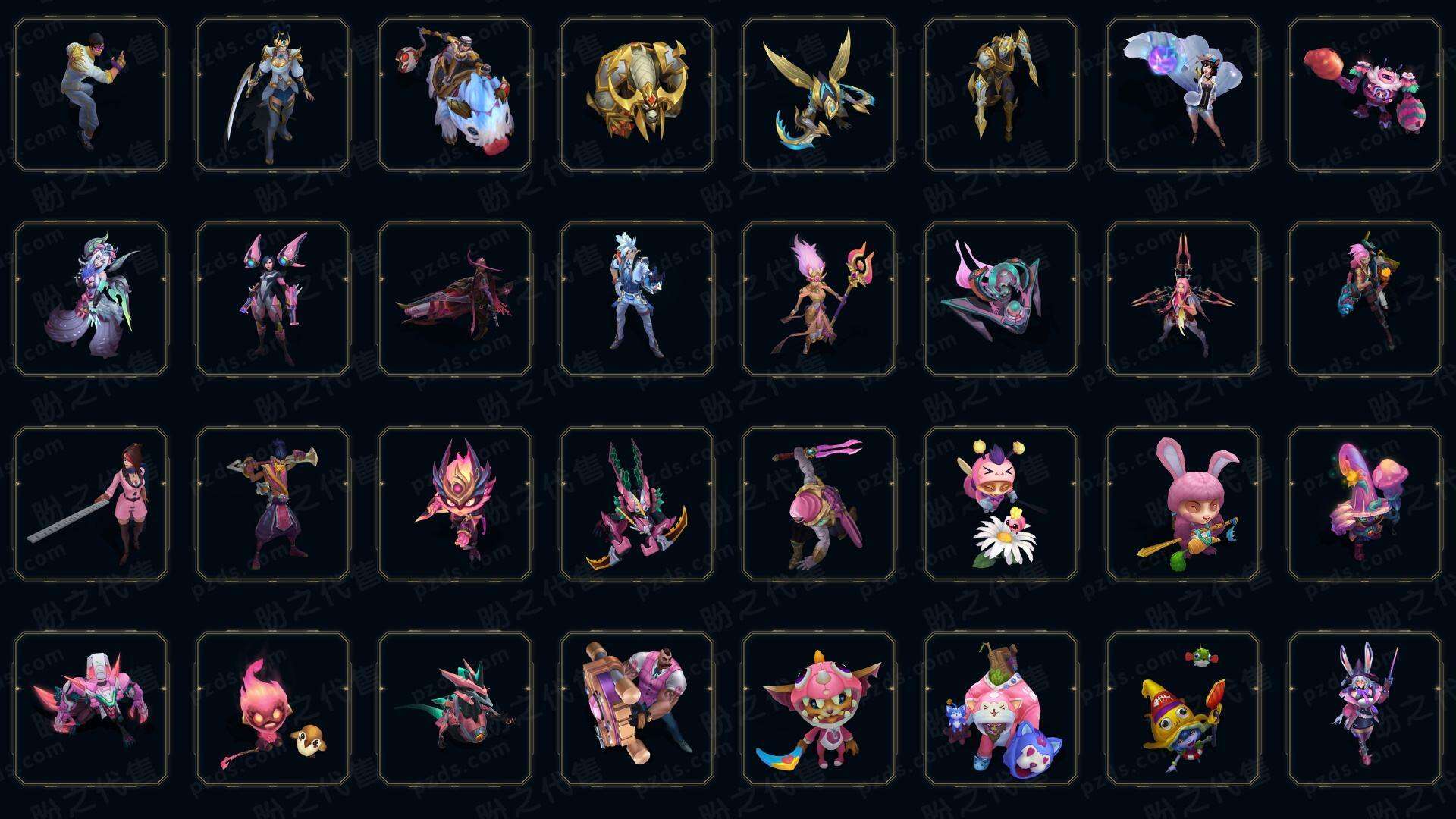This screenshot has width=1456, height=819.
Task: Select the pink monster with boxing glove
Action: click(x=1365, y=95)
